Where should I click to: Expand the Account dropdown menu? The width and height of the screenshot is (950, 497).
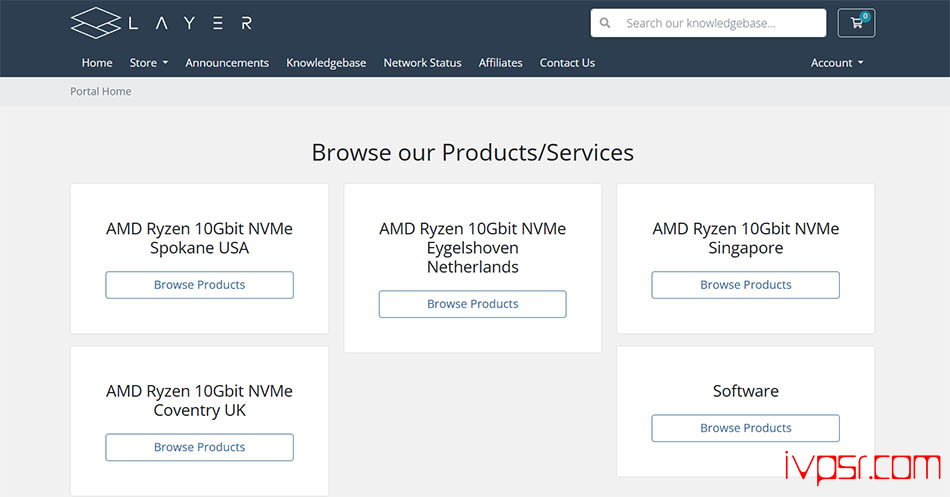836,63
